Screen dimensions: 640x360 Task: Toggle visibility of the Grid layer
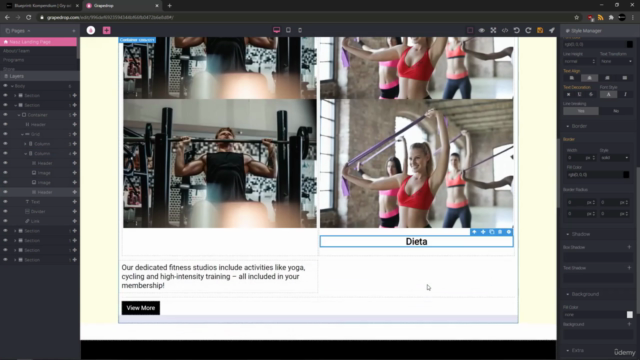[5, 134]
